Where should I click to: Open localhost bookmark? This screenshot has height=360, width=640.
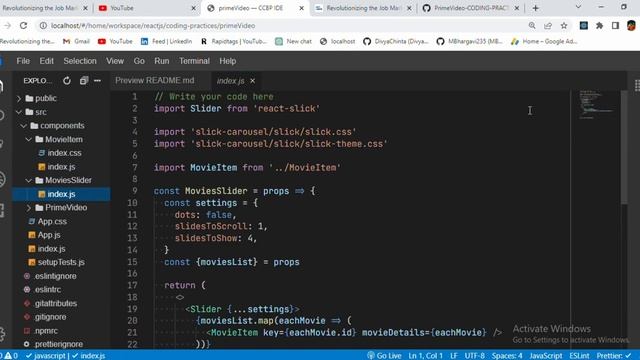click(338, 41)
